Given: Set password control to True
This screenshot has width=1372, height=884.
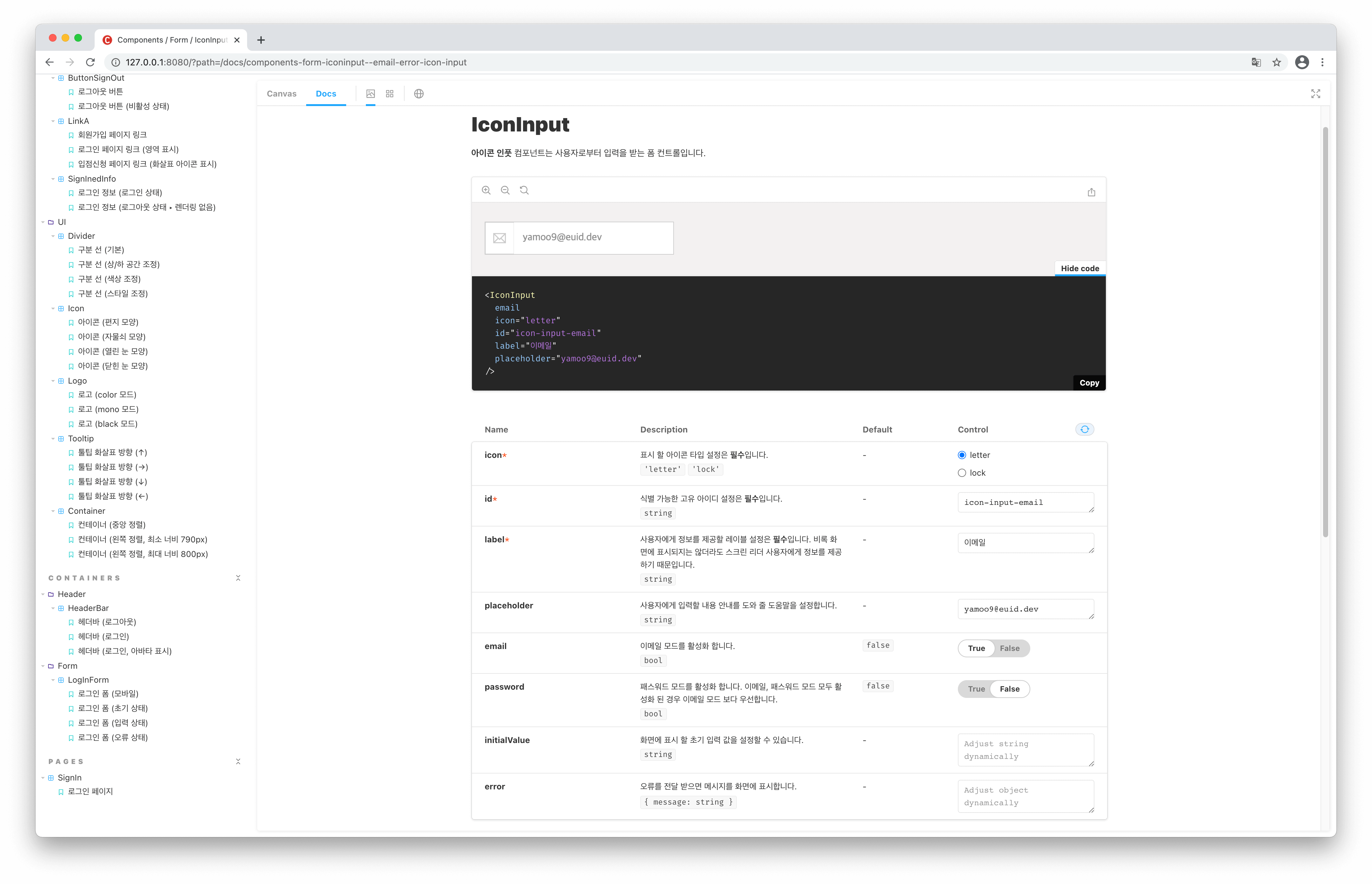Looking at the screenshot, I should tap(976, 689).
